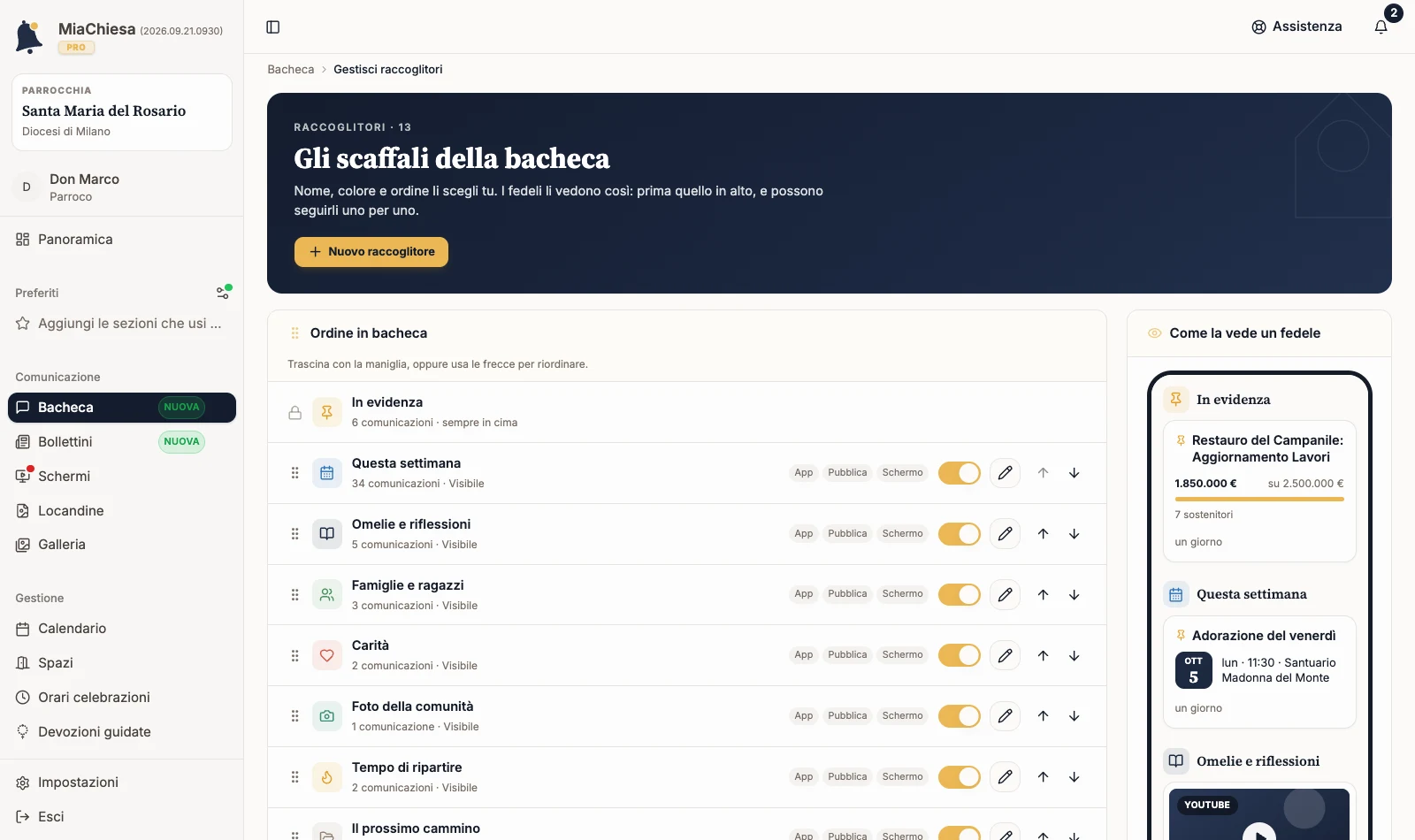Open the Don Marco profile
The height and width of the screenshot is (840, 1415).
[x=122, y=187]
